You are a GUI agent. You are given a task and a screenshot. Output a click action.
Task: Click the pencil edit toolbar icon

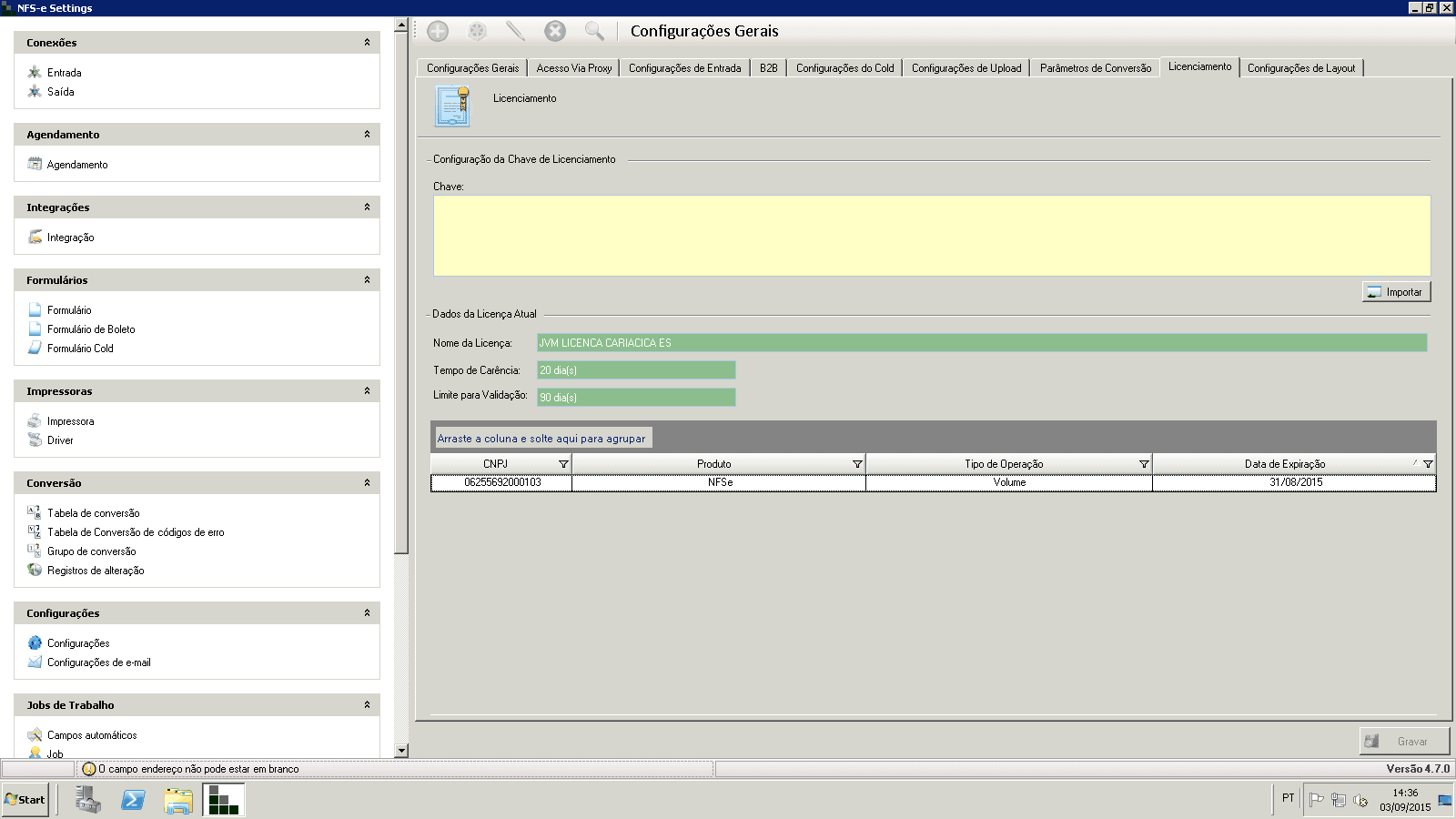(x=515, y=32)
